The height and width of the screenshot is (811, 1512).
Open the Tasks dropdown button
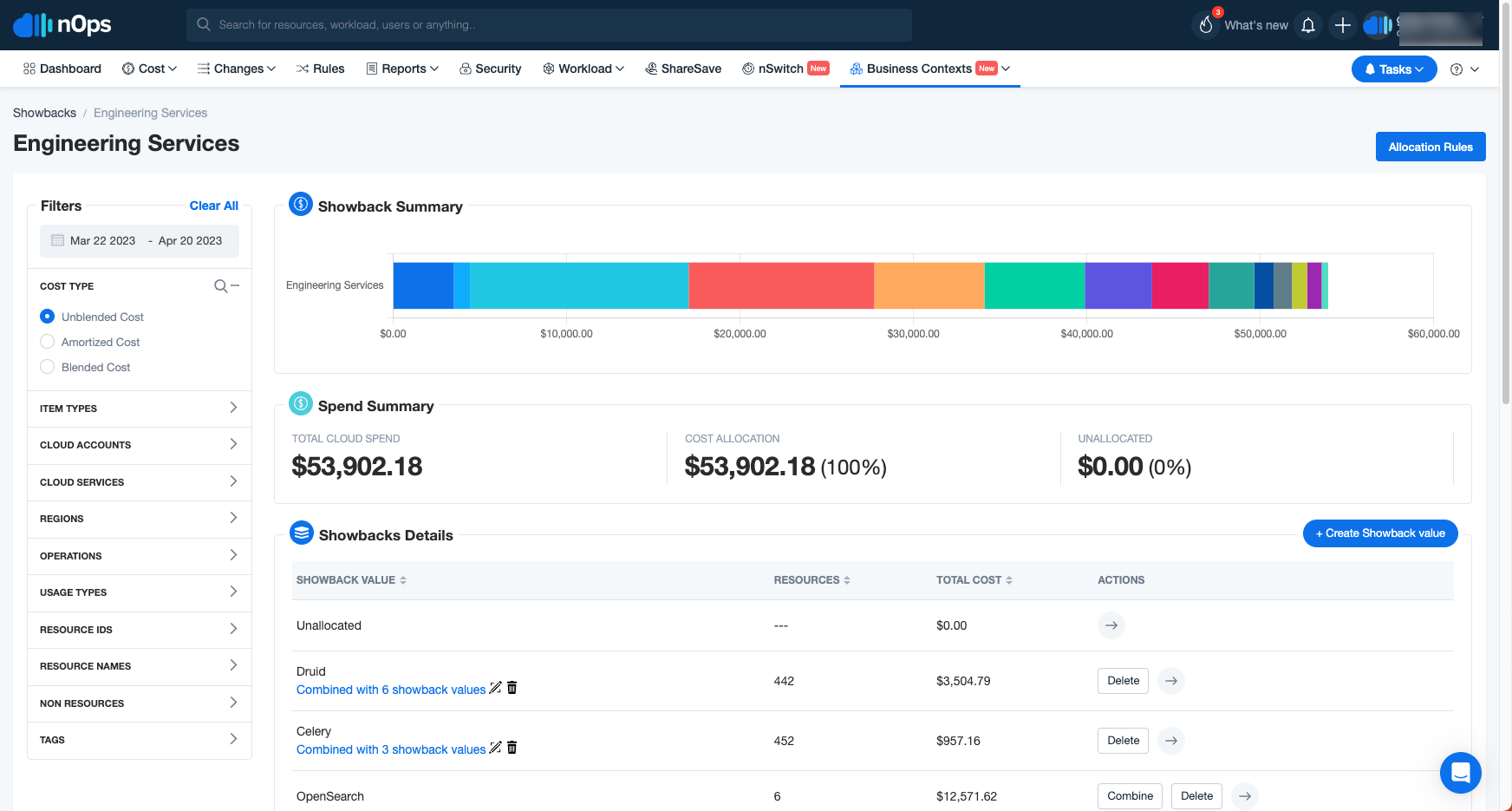[1394, 69]
